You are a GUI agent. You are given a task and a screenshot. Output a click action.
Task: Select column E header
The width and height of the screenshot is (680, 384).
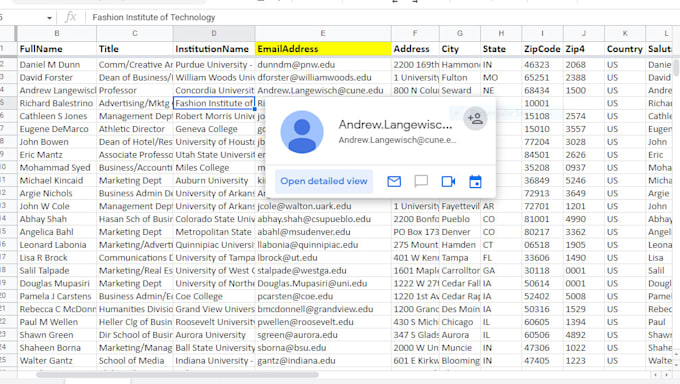[323, 33]
